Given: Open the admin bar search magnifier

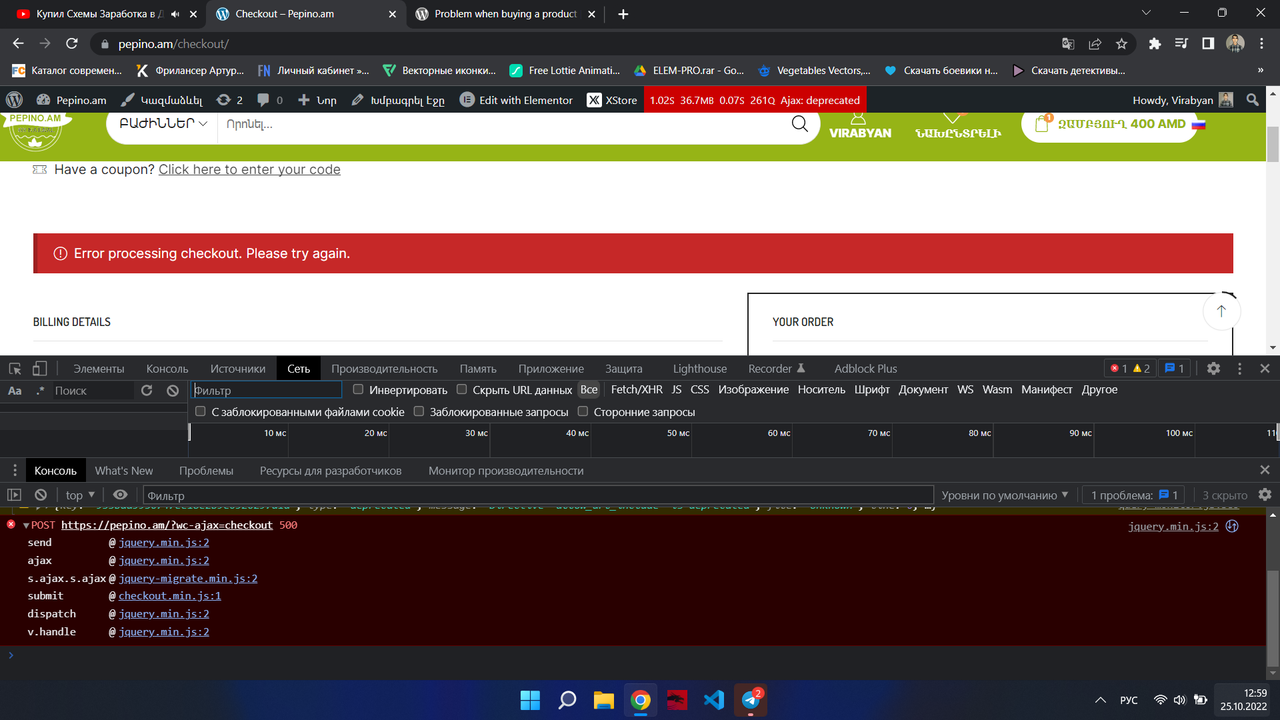Looking at the screenshot, I should [1253, 100].
